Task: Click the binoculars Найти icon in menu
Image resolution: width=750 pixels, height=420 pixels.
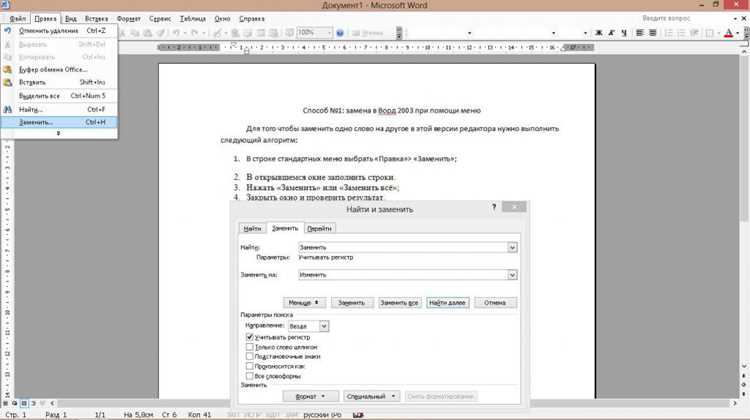Action: (x=8, y=110)
